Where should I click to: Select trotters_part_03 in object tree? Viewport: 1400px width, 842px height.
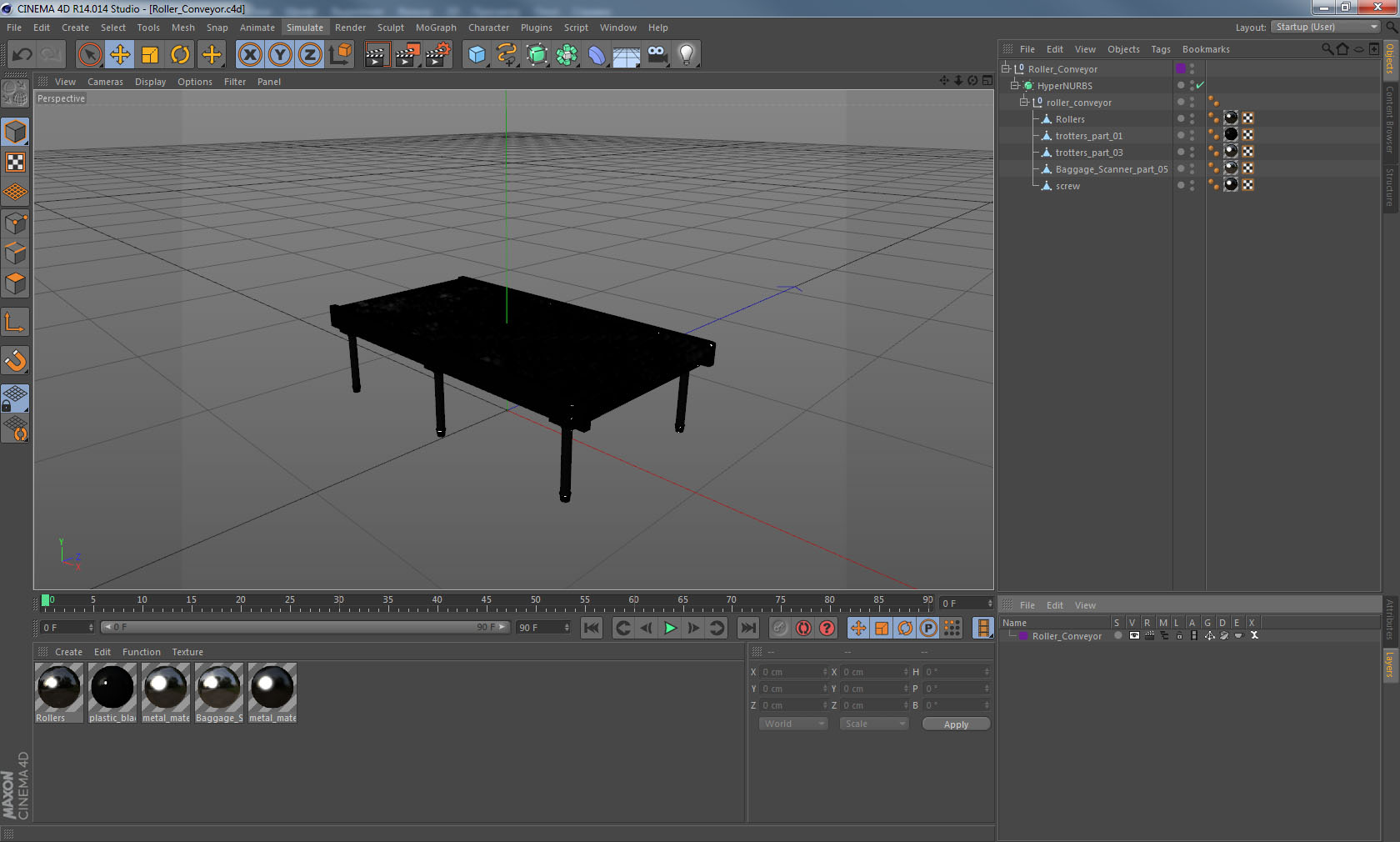(1088, 153)
